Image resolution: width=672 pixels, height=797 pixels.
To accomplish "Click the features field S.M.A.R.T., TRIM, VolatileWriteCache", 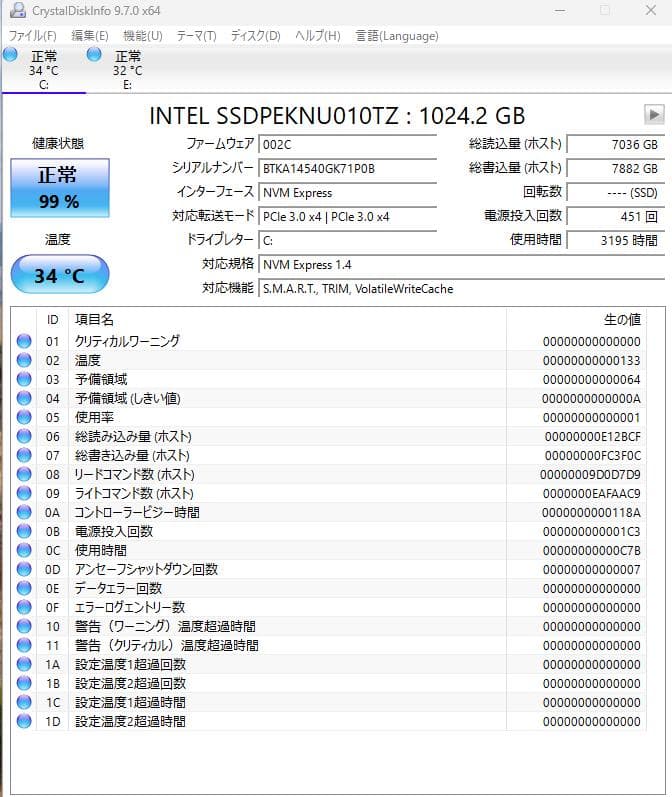I will coord(462,289).
